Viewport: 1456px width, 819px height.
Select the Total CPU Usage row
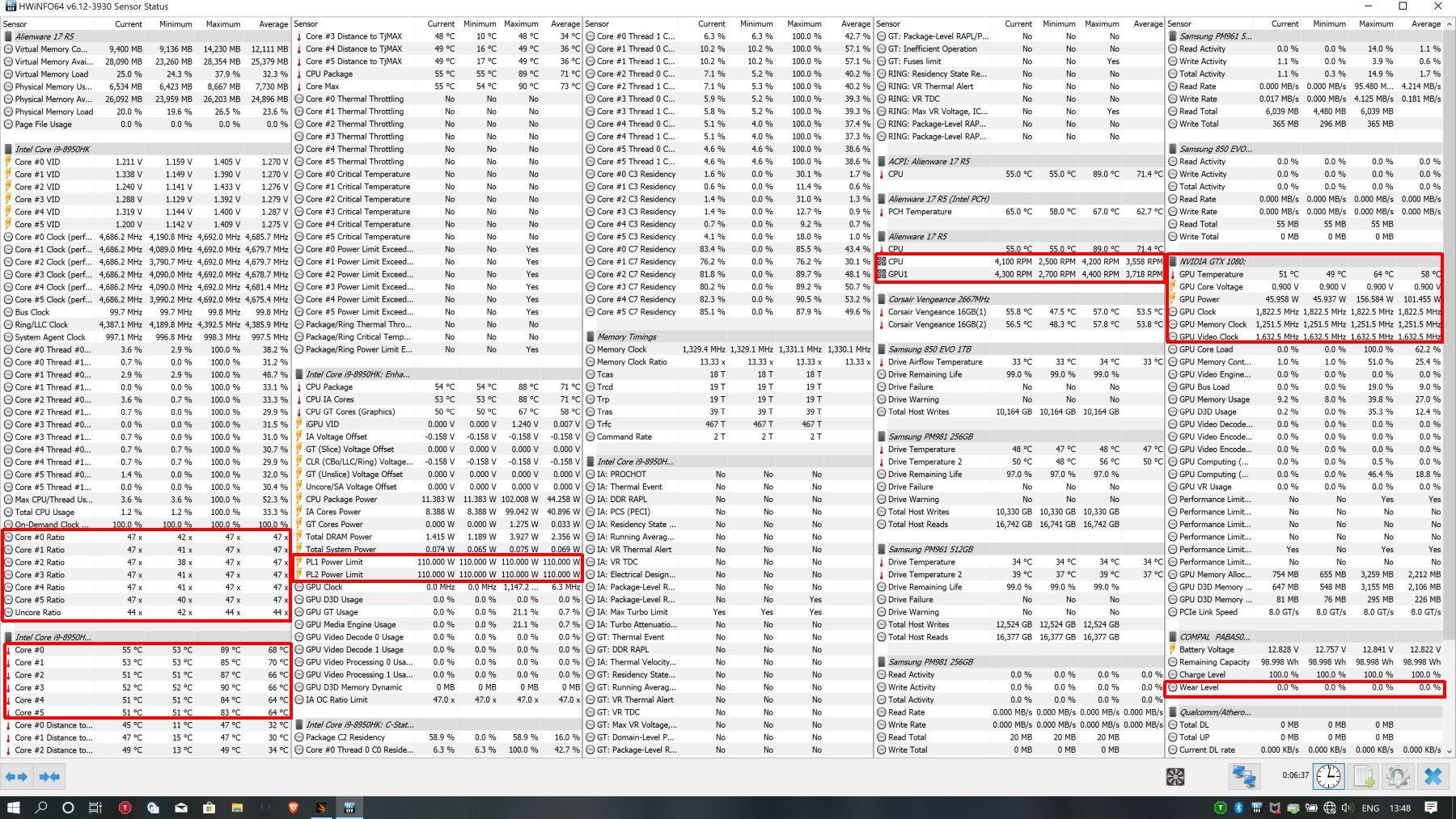click(x=146, y=512)
